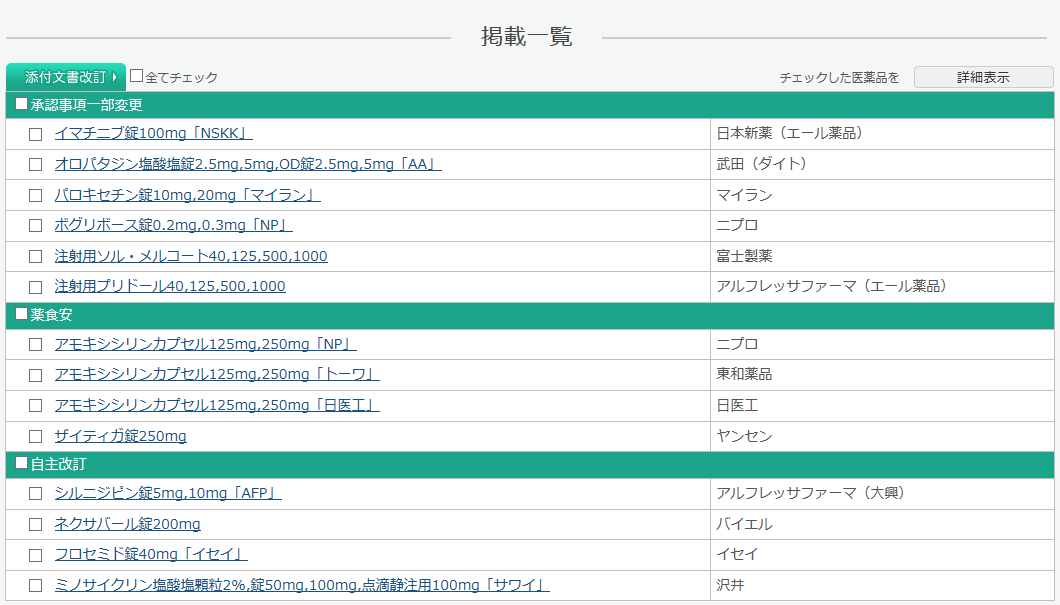Image resolution: width=1060 pixels, height=605 pixels.
Task: Open the 添付文書改訂 tab
Action: [x=66, y=77]
